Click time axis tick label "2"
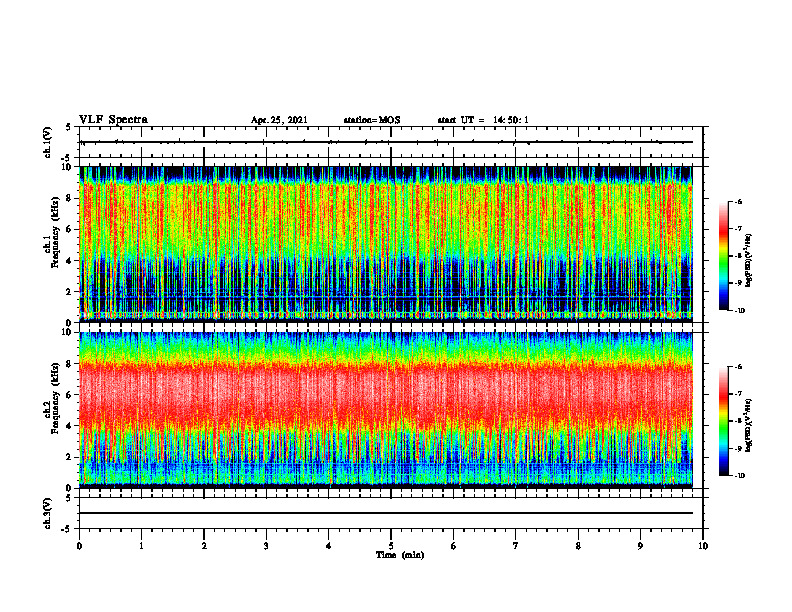Image resolution: width=792 pixels, height=612 pixels. click(204, 546)
